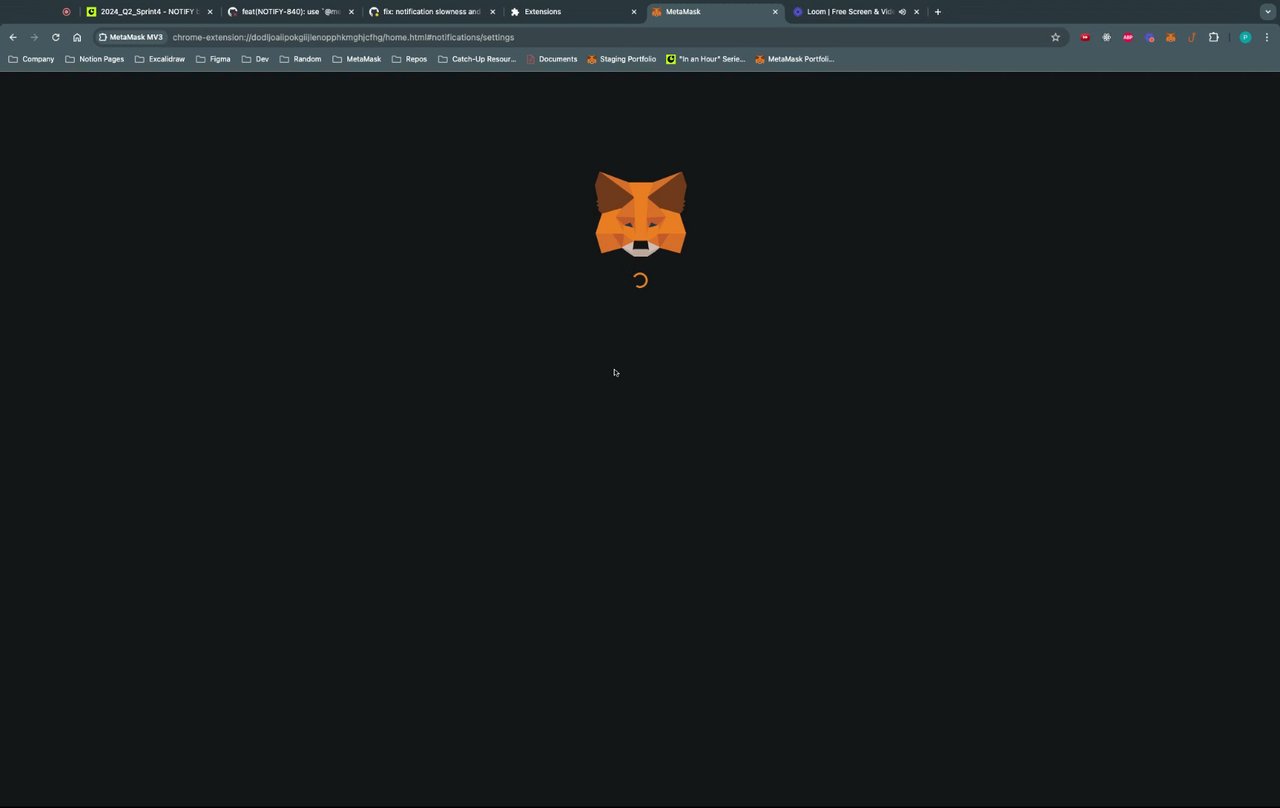Switch to the 2024_Q2_Sprint4 NOTIFY tab
Viewport: 1280px width, 808px height.
(x=150, y=12)
